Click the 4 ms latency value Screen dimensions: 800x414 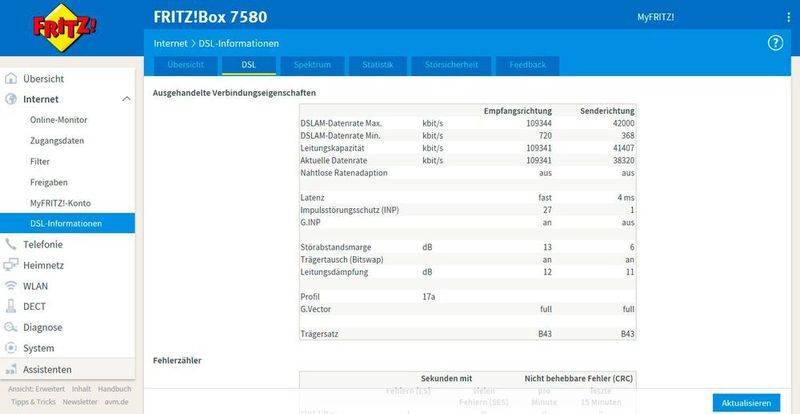coord(626,198)
